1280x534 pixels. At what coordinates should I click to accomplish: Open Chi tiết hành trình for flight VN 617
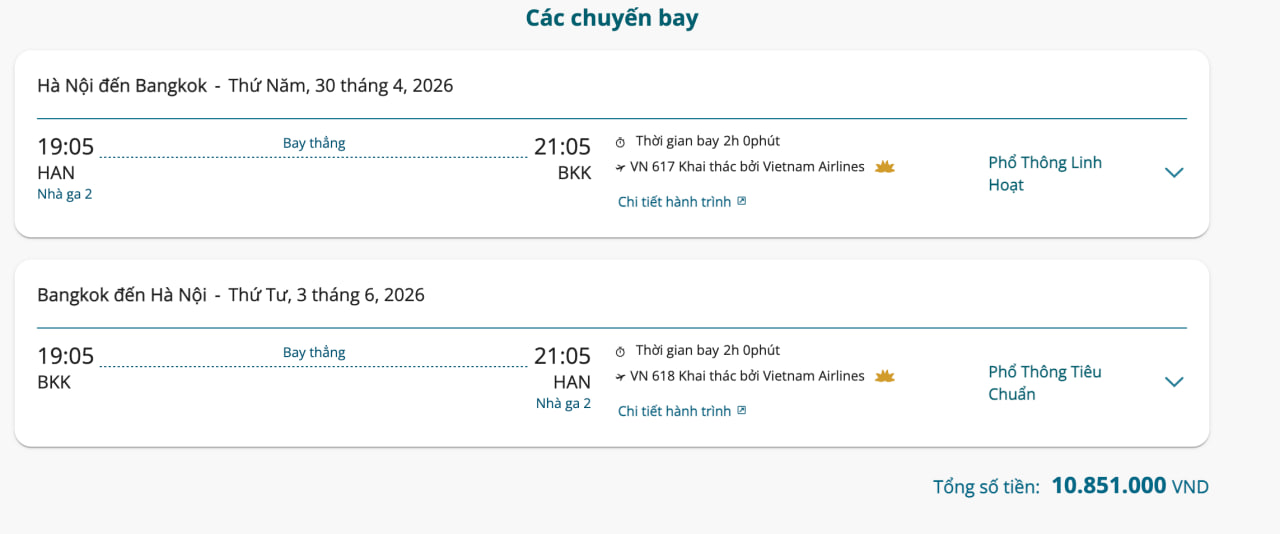[674, 202]
